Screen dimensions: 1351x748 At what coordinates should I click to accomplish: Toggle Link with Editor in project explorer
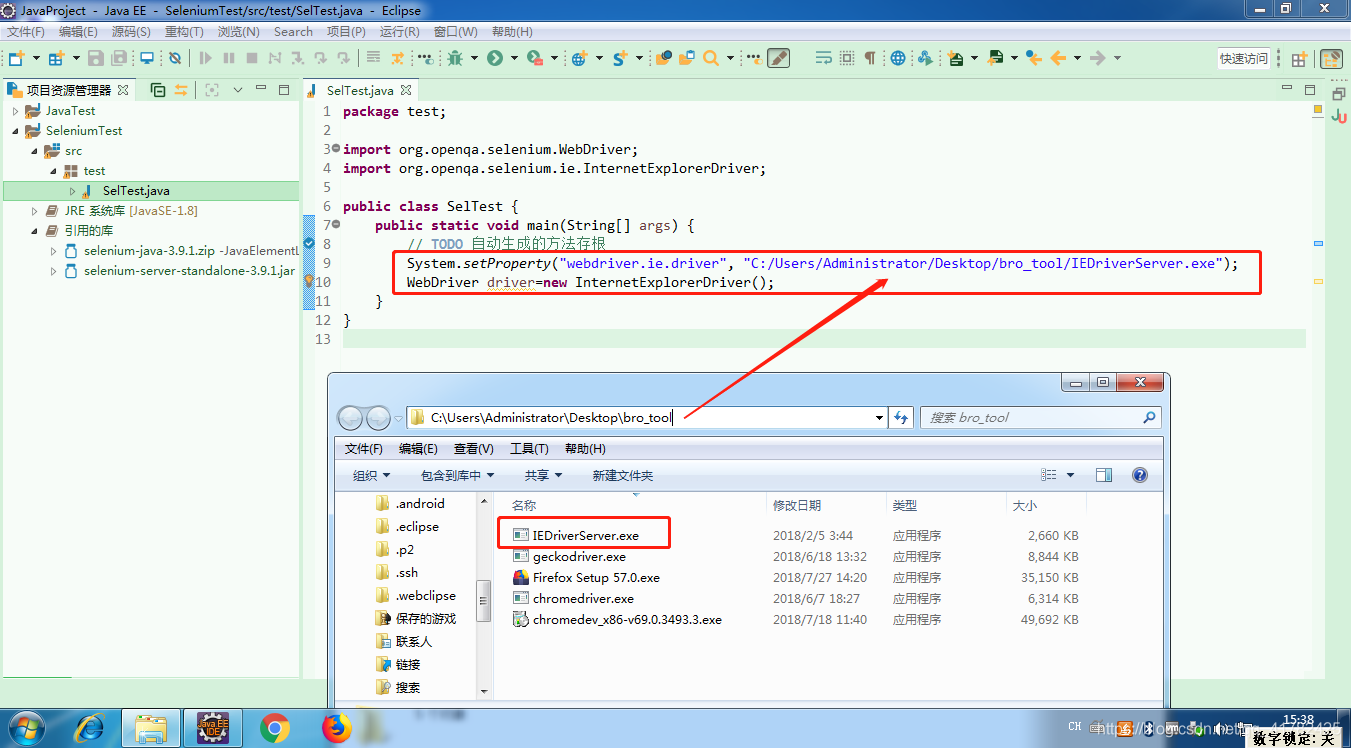coord(180,90)
